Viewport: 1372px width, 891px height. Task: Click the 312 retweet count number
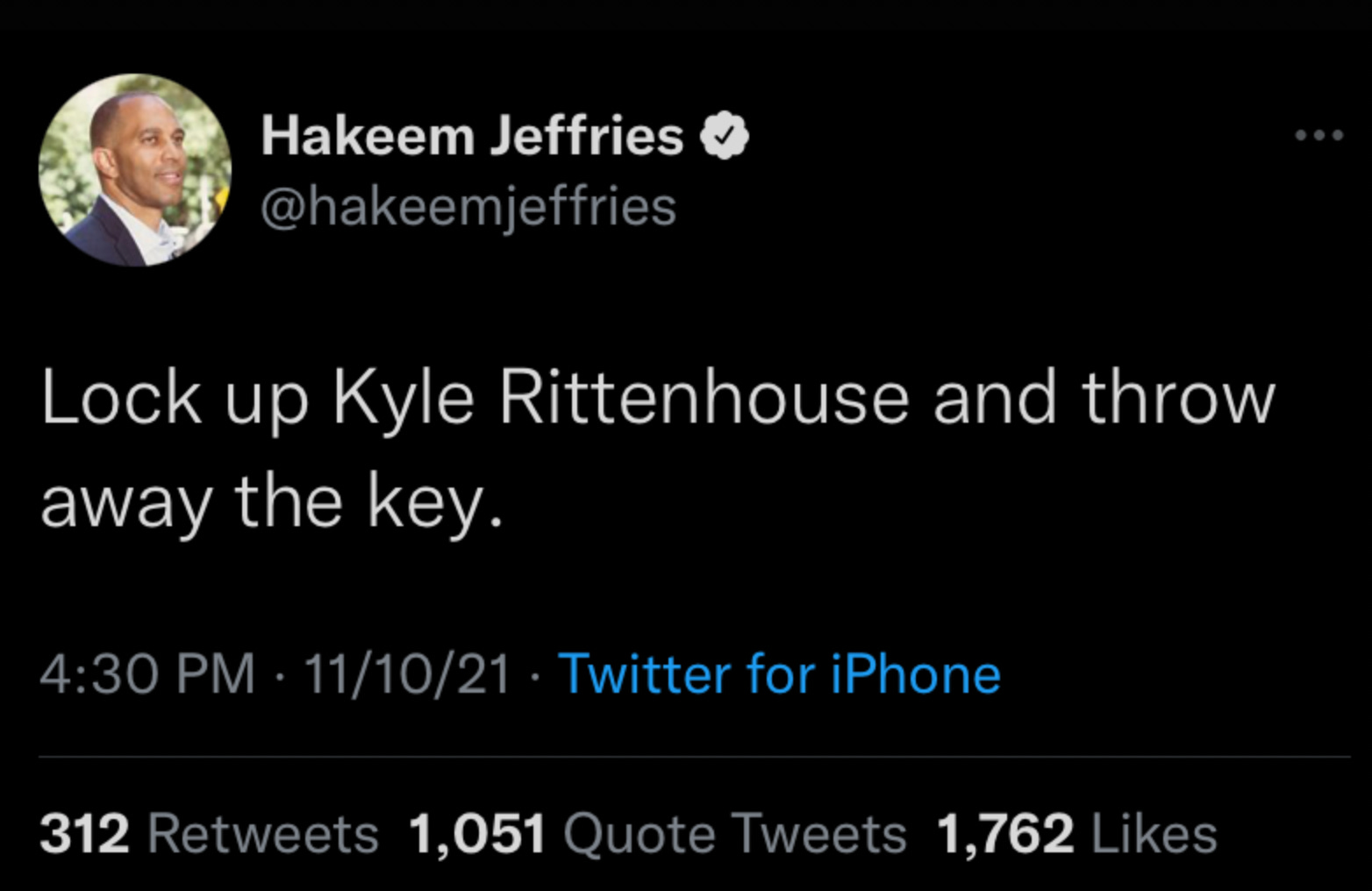coord(84,833)
